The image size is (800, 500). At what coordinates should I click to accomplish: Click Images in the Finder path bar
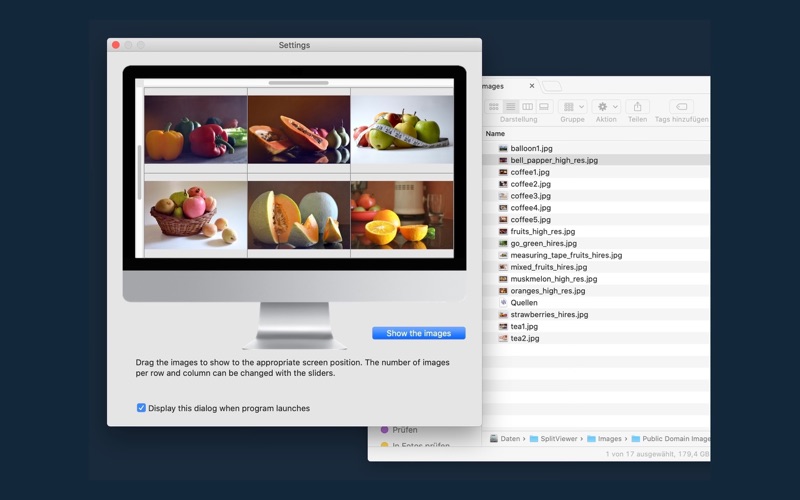tap(605, 438)
